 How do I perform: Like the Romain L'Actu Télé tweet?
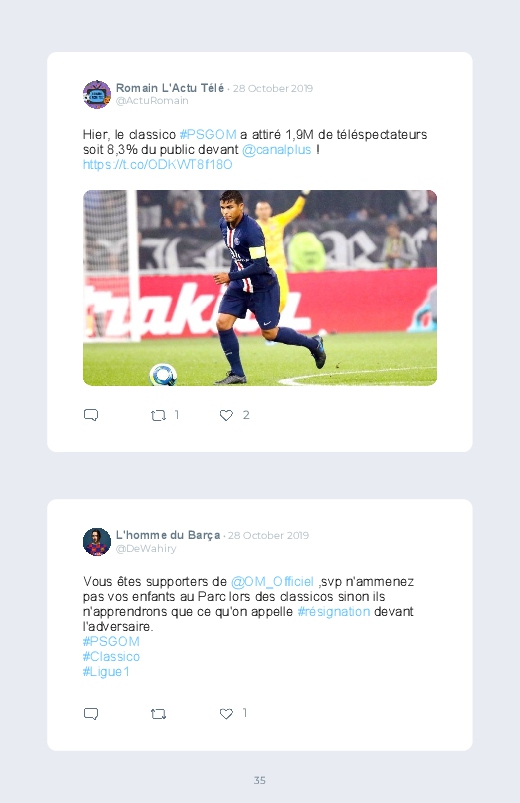coord(226,415)
